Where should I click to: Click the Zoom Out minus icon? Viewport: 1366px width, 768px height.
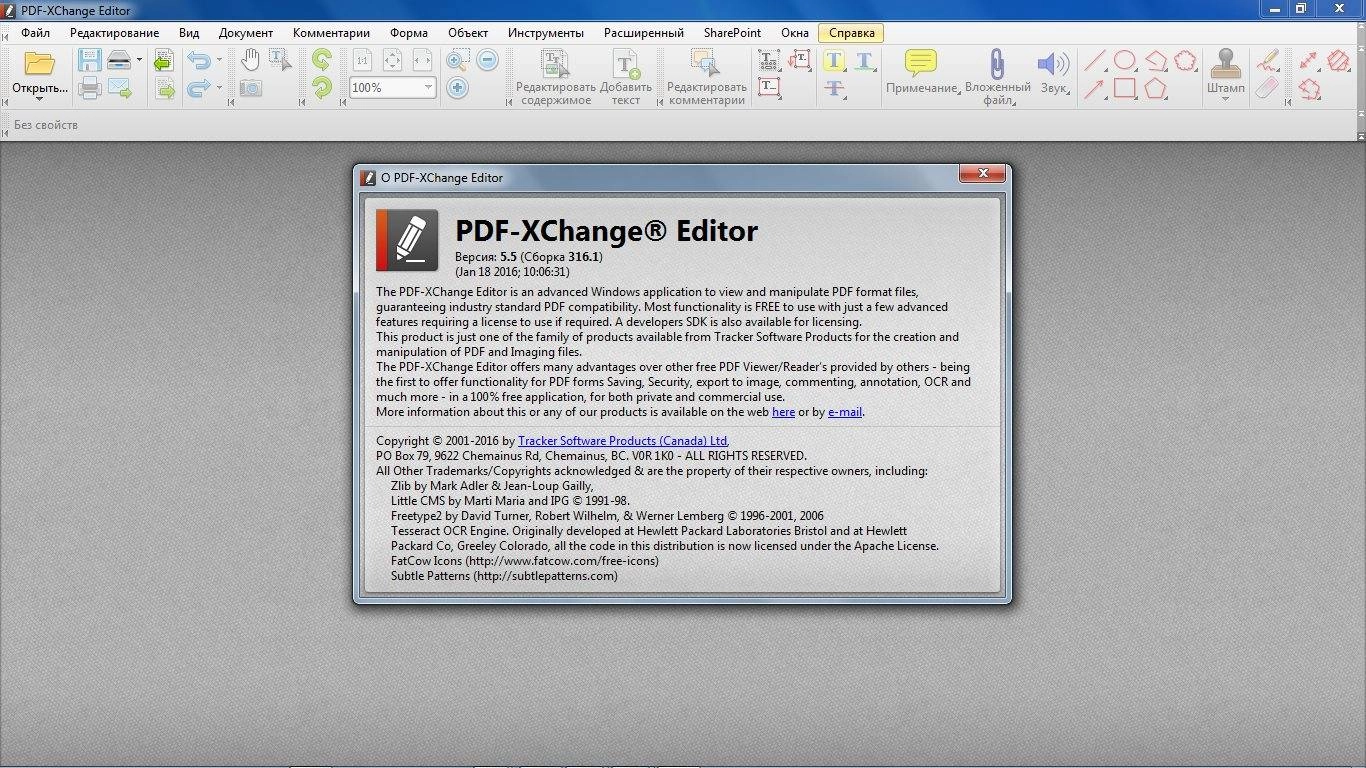[x=487, y=60]
